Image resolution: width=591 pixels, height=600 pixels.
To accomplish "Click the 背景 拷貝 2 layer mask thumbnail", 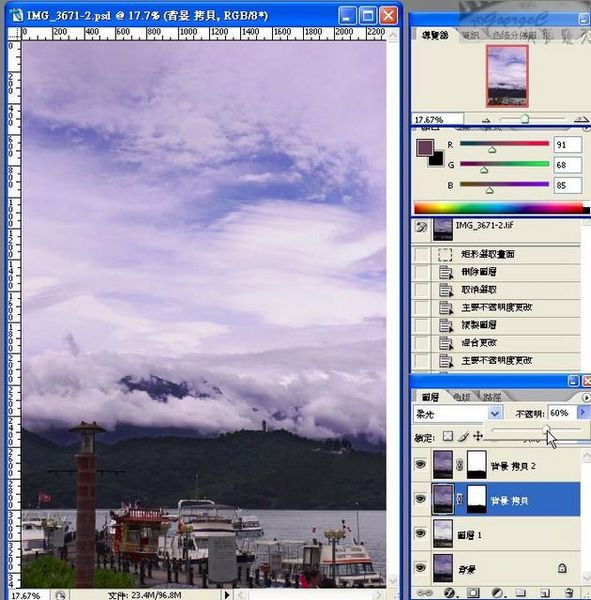I will pyautogui.click(x=477, y=465).
